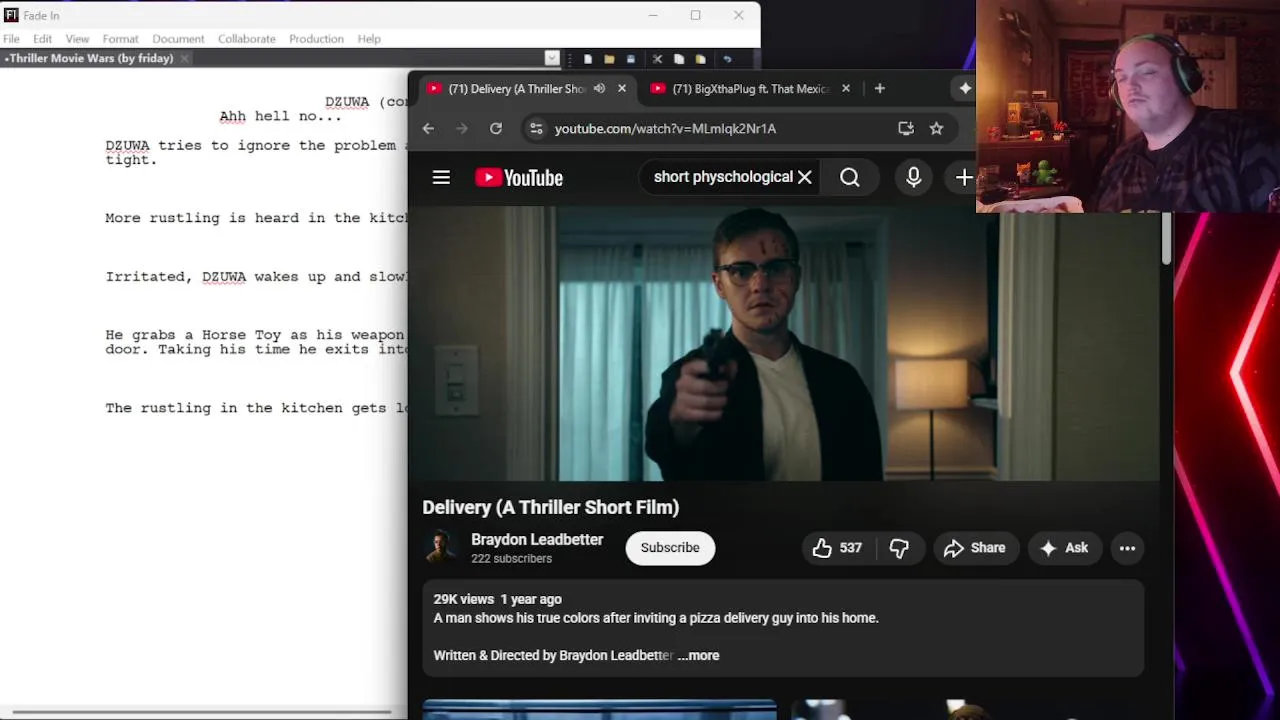
Task: Click the browser page vertical scrollbar
Action: [1166, 240]
